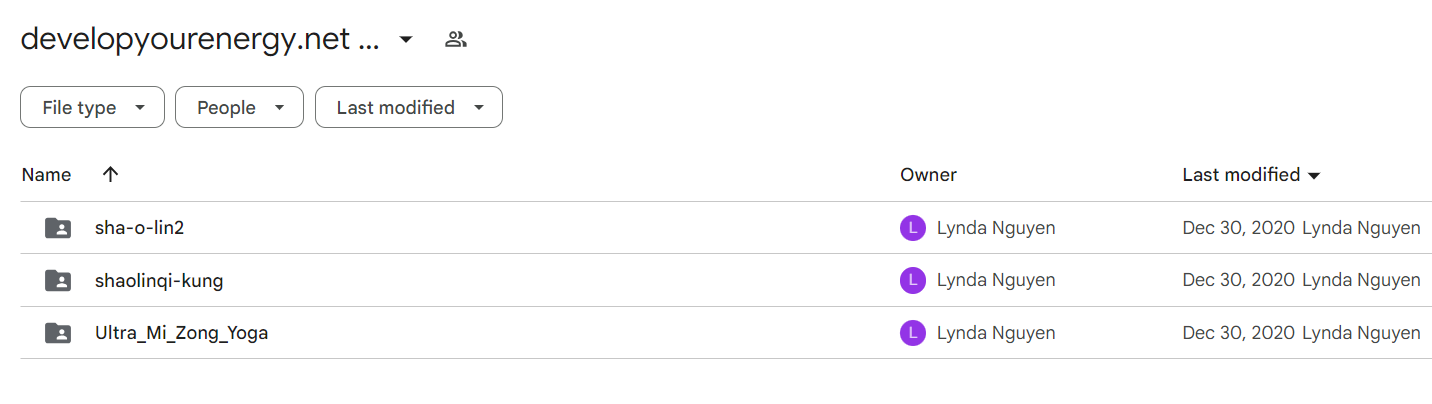Screen dimensions: 1432x404
Task: Click the developyourenergy.net folder title
Action: [199, 40]
